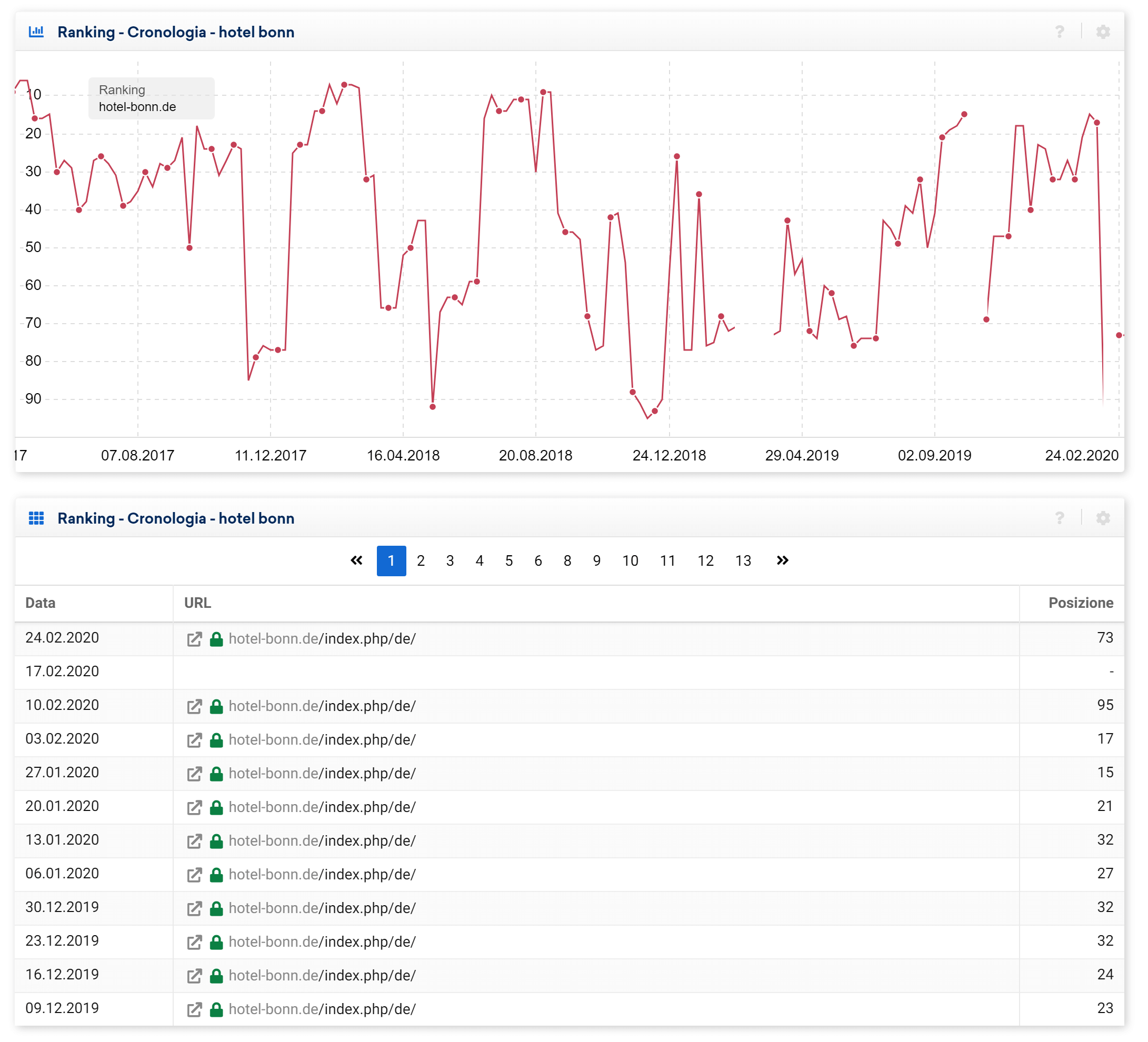Open hotel-bonn.de URL in 03.02.2020 row

pos(322,740)
